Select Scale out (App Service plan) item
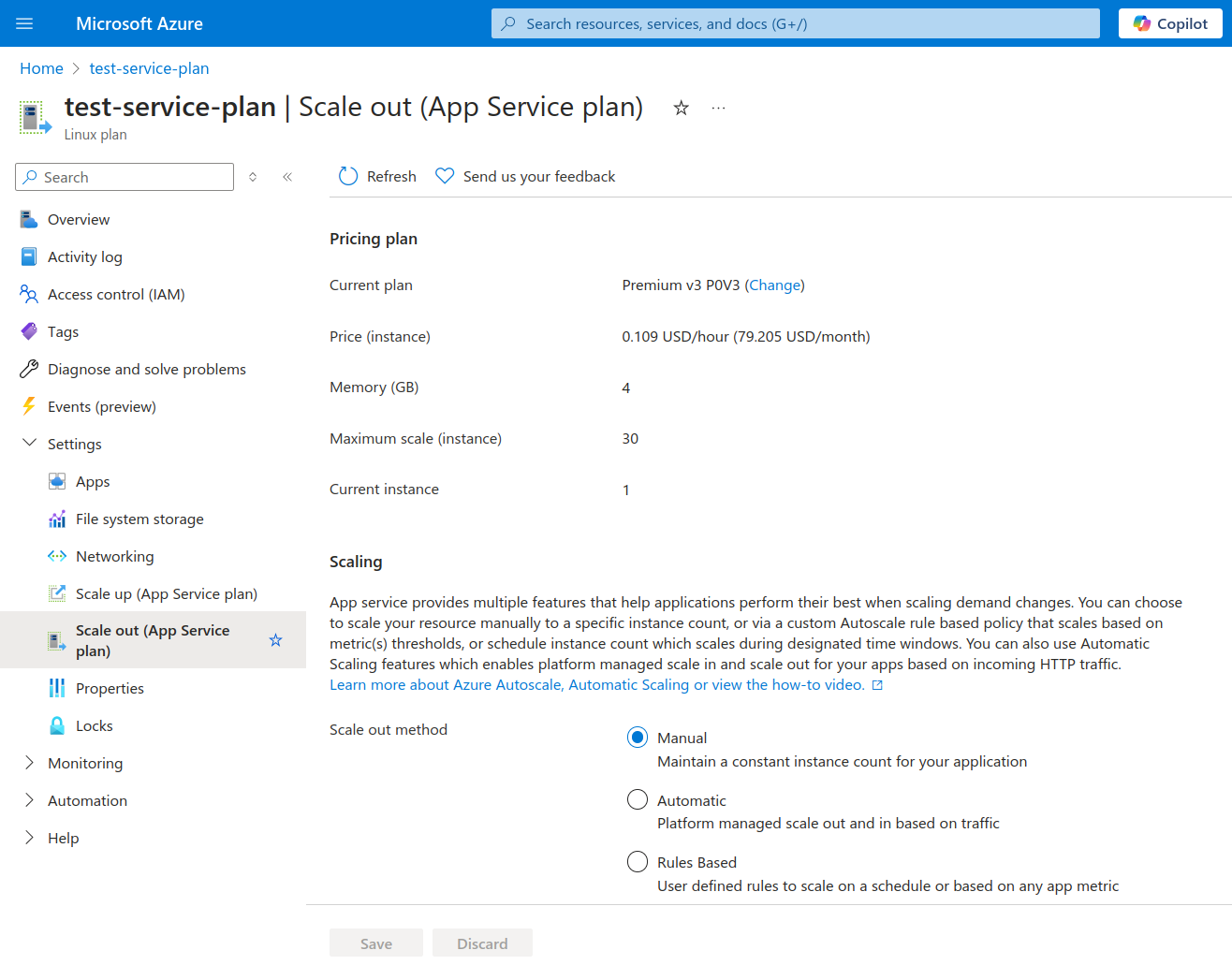The height and width of the screenshot is (965, 1232). [x=153, y=640]
